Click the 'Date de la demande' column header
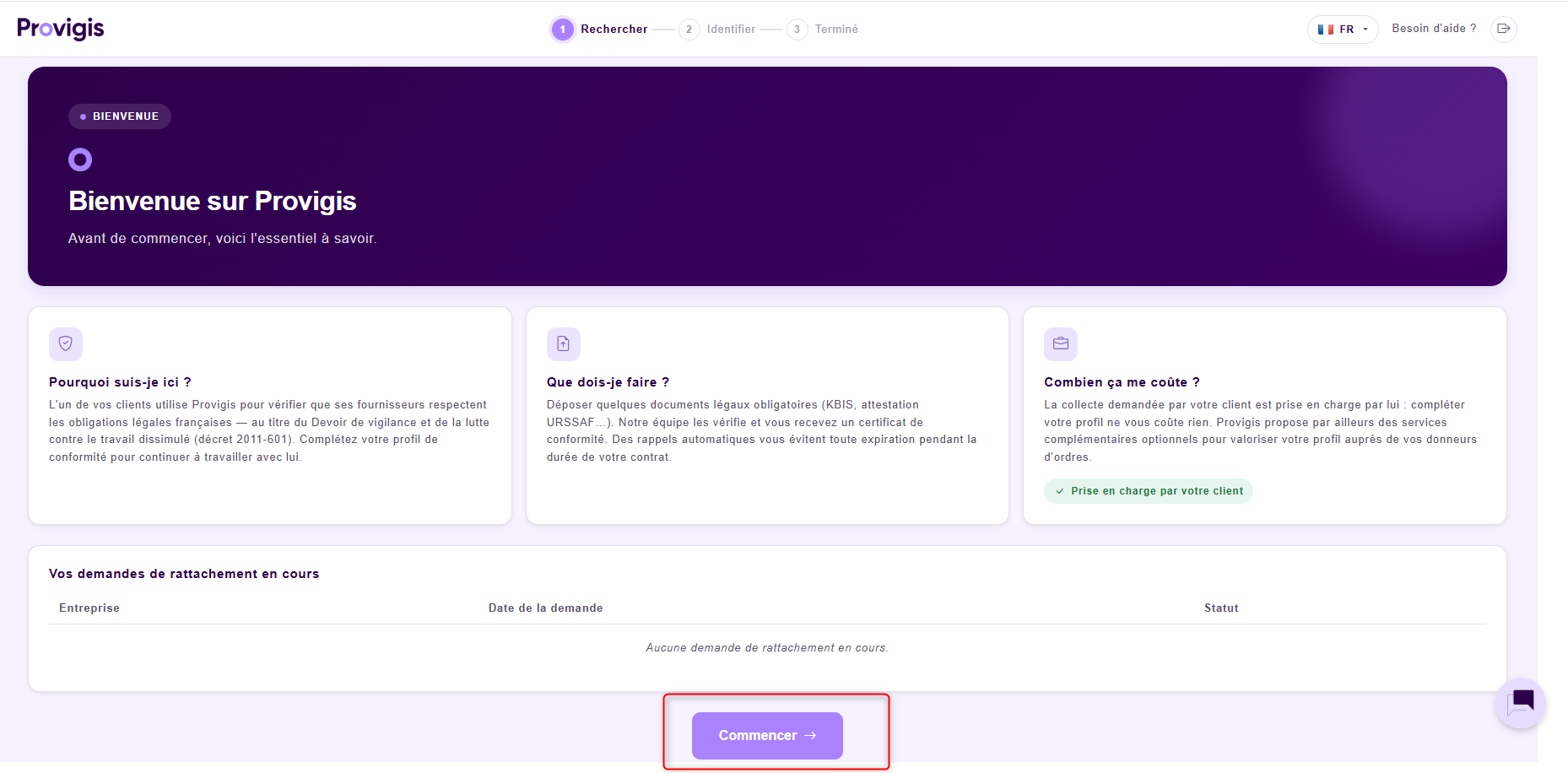The height and width of the screenshot is (773, 1568). point(546,608)
